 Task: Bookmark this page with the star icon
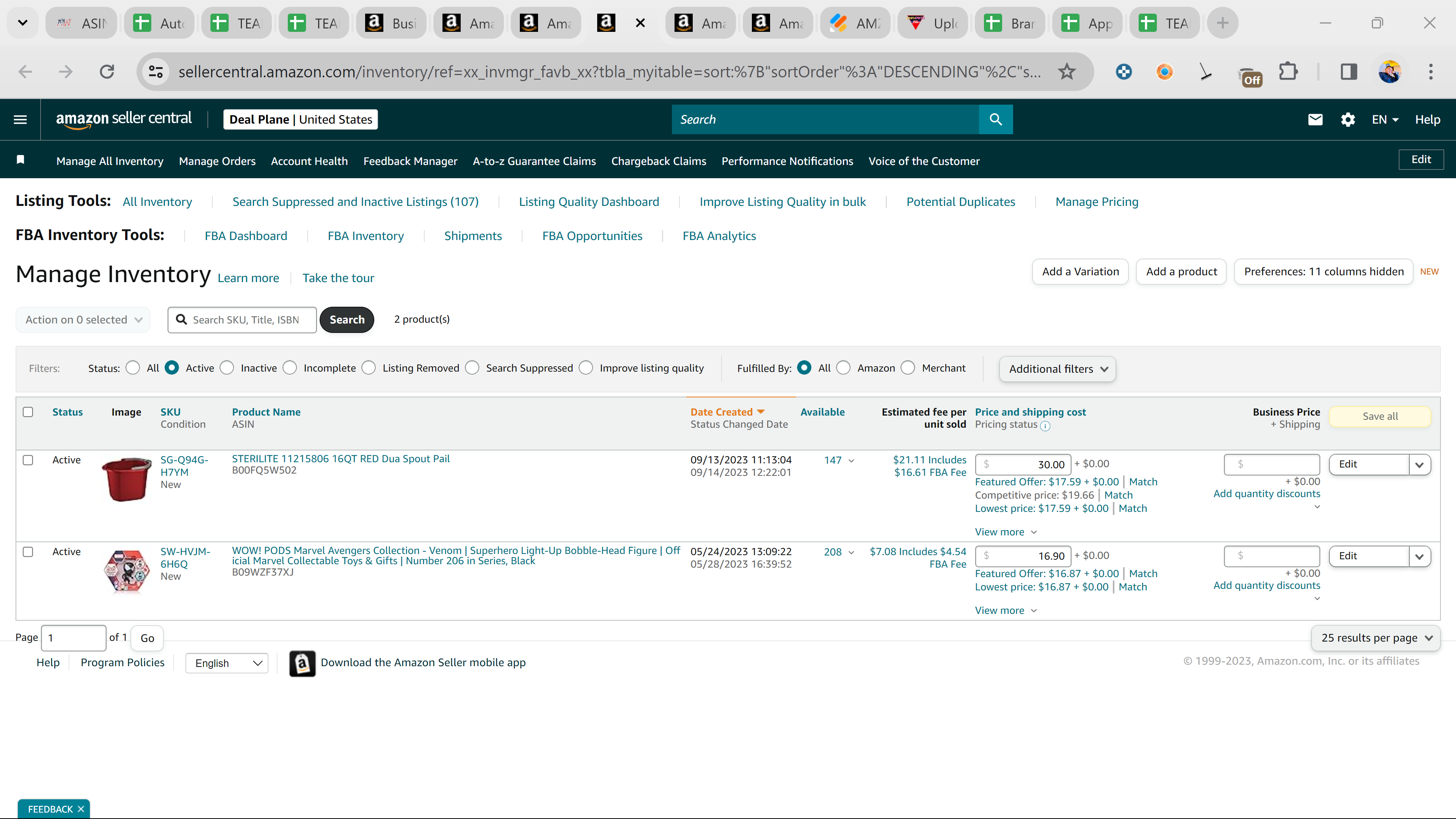[1067, 72]
